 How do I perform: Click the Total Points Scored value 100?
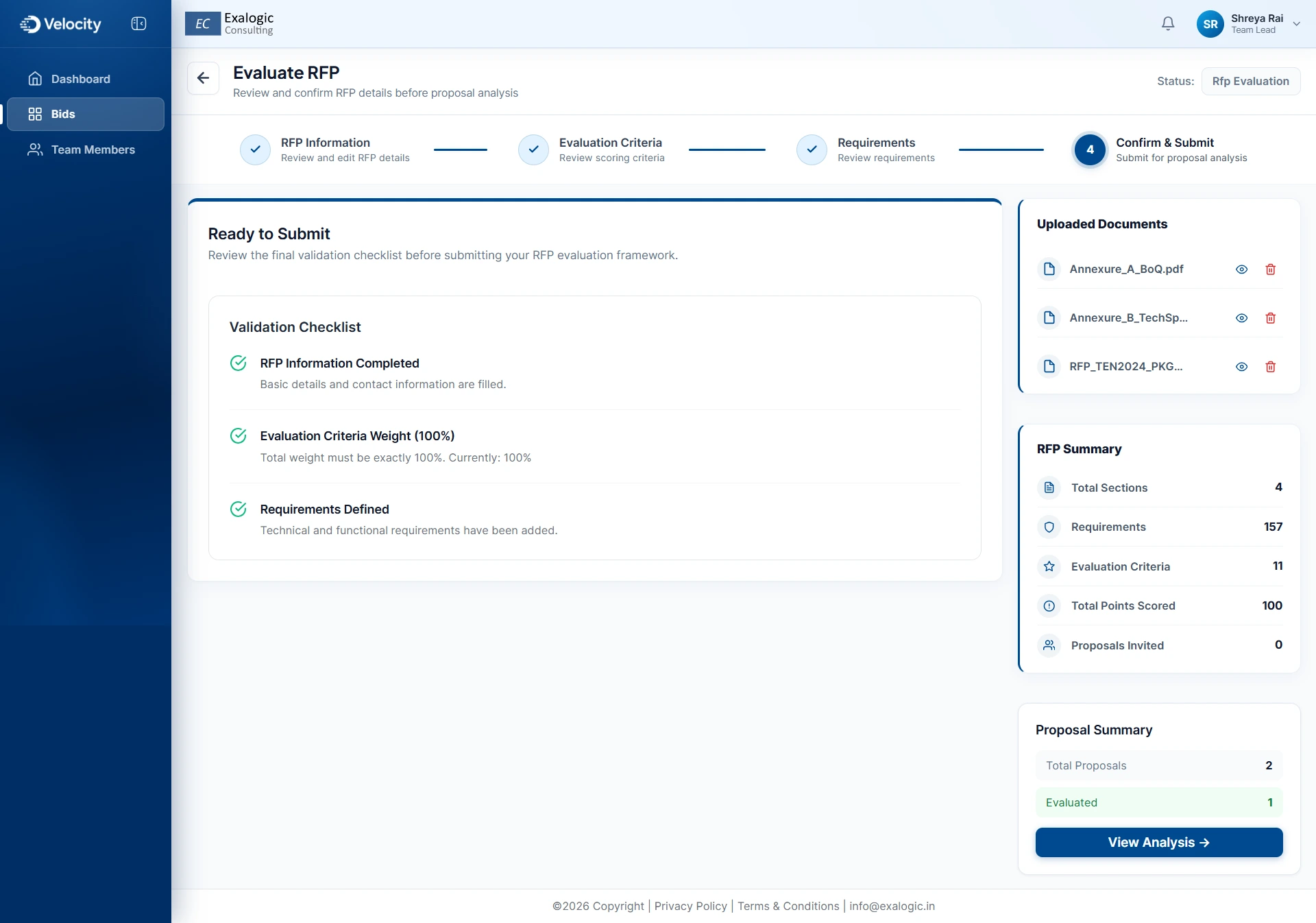pyautogui.click(x=1272, y=606)
